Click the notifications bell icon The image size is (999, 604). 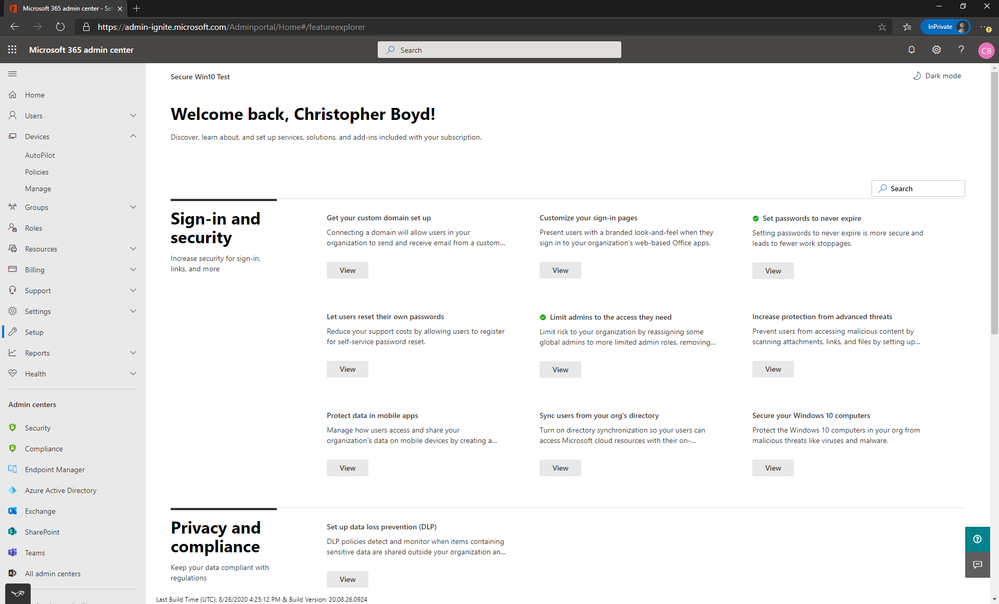tap(911, 50)
